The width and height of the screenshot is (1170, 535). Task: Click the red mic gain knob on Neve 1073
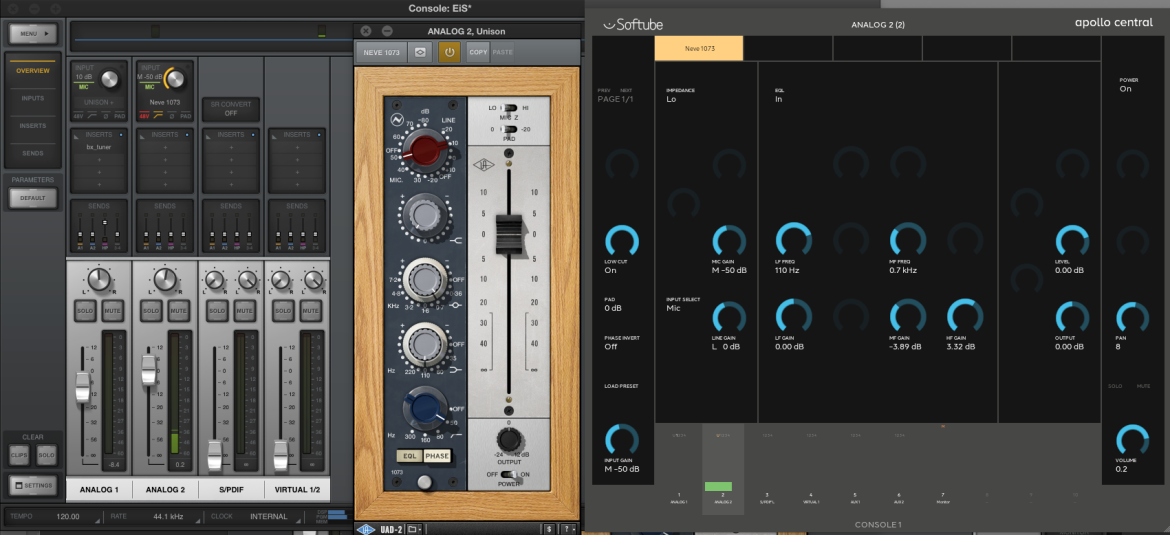pos(423,153)
